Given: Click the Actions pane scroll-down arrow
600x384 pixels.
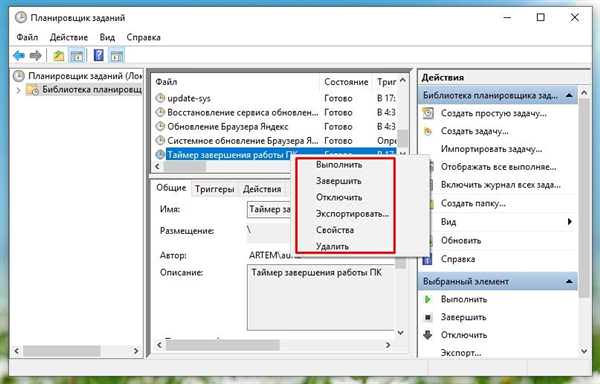Looking at the screenshot, I should click(584, 351).
